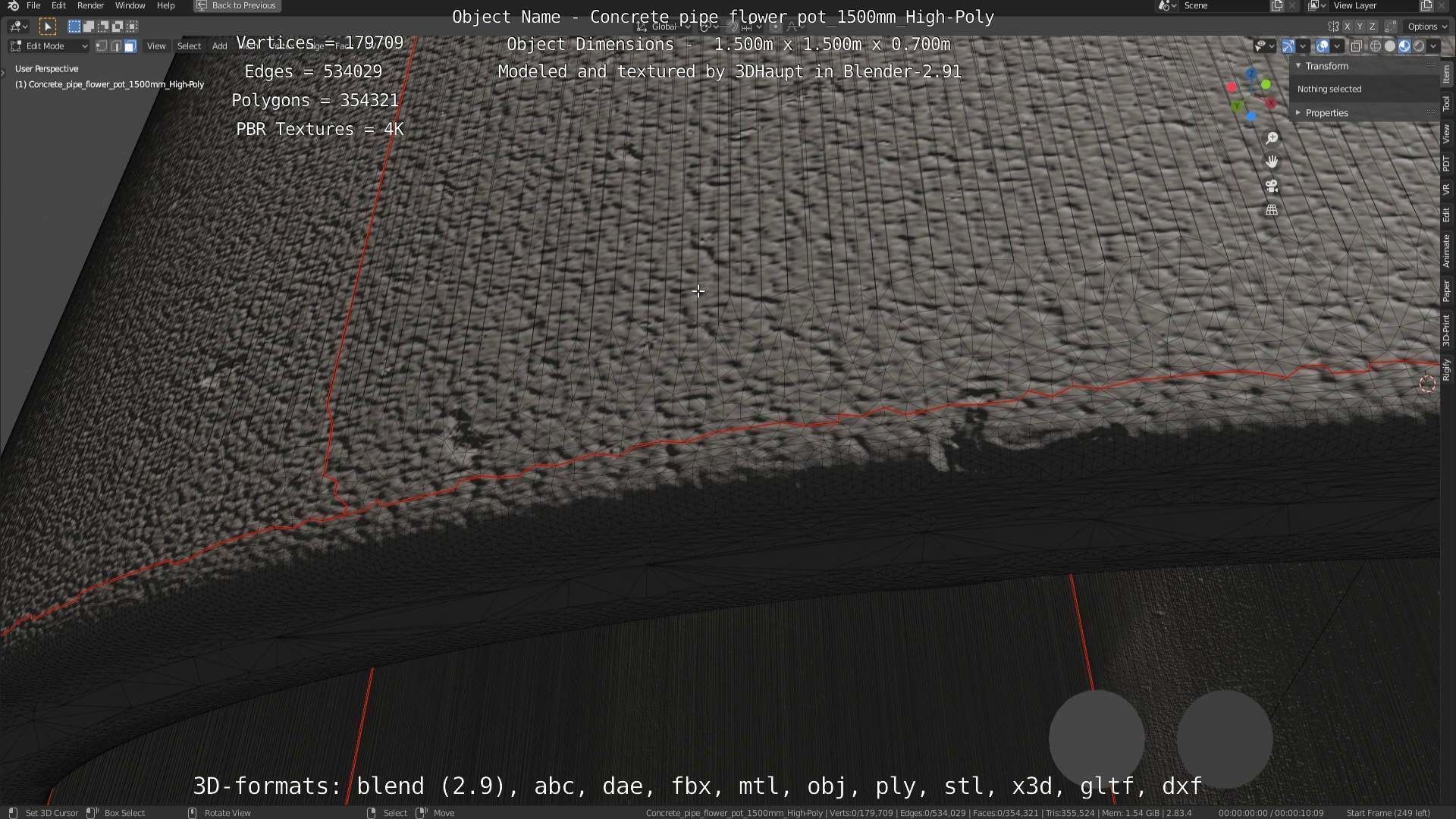Click Back to Previous button
Viewport: 1456px width, 819px height.
(x=237, y=5)
